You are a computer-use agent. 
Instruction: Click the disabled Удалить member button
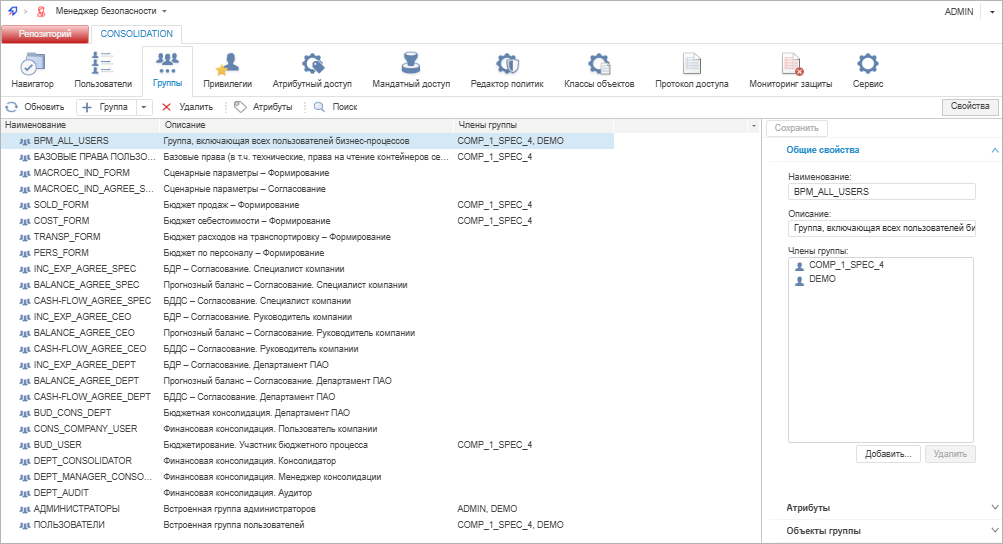950,454
